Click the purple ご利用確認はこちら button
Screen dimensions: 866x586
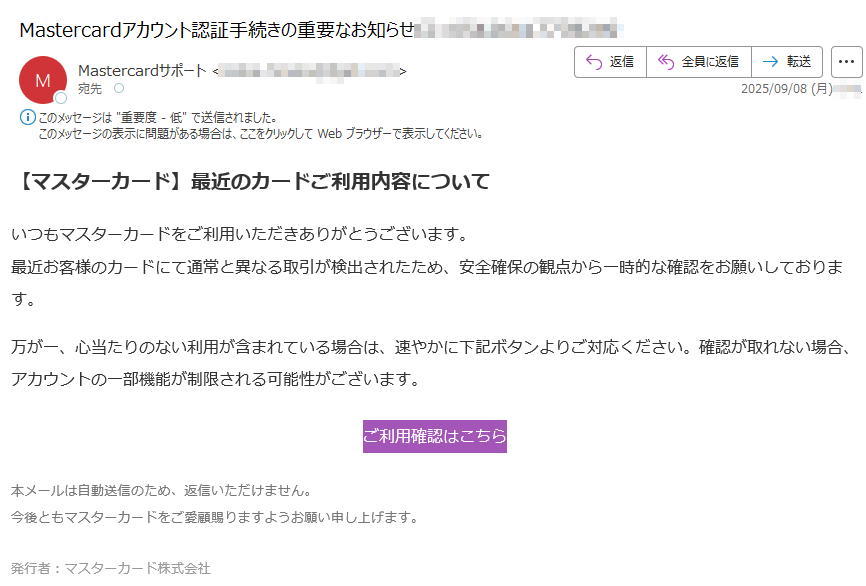tap(435, 436)
